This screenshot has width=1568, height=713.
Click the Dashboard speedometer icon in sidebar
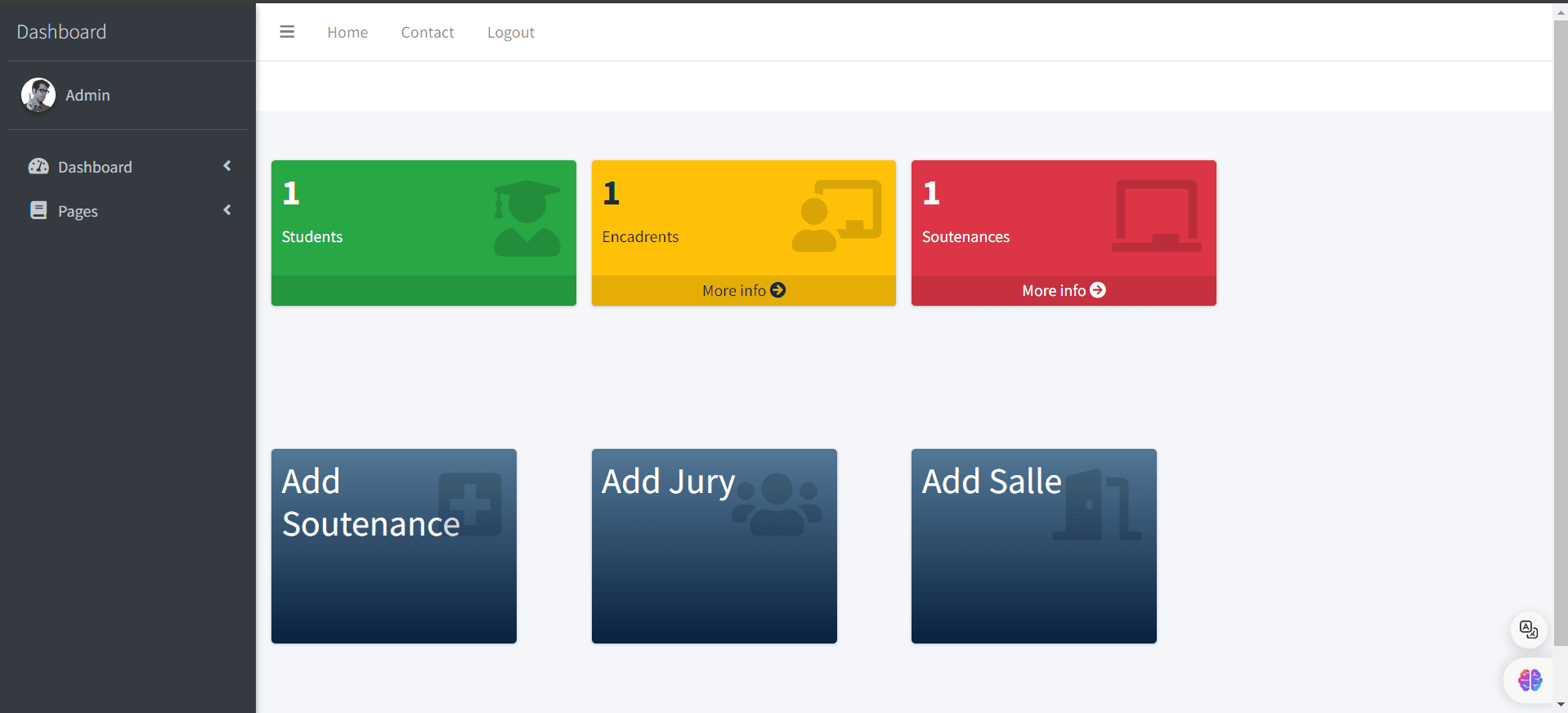coord(38,166)
